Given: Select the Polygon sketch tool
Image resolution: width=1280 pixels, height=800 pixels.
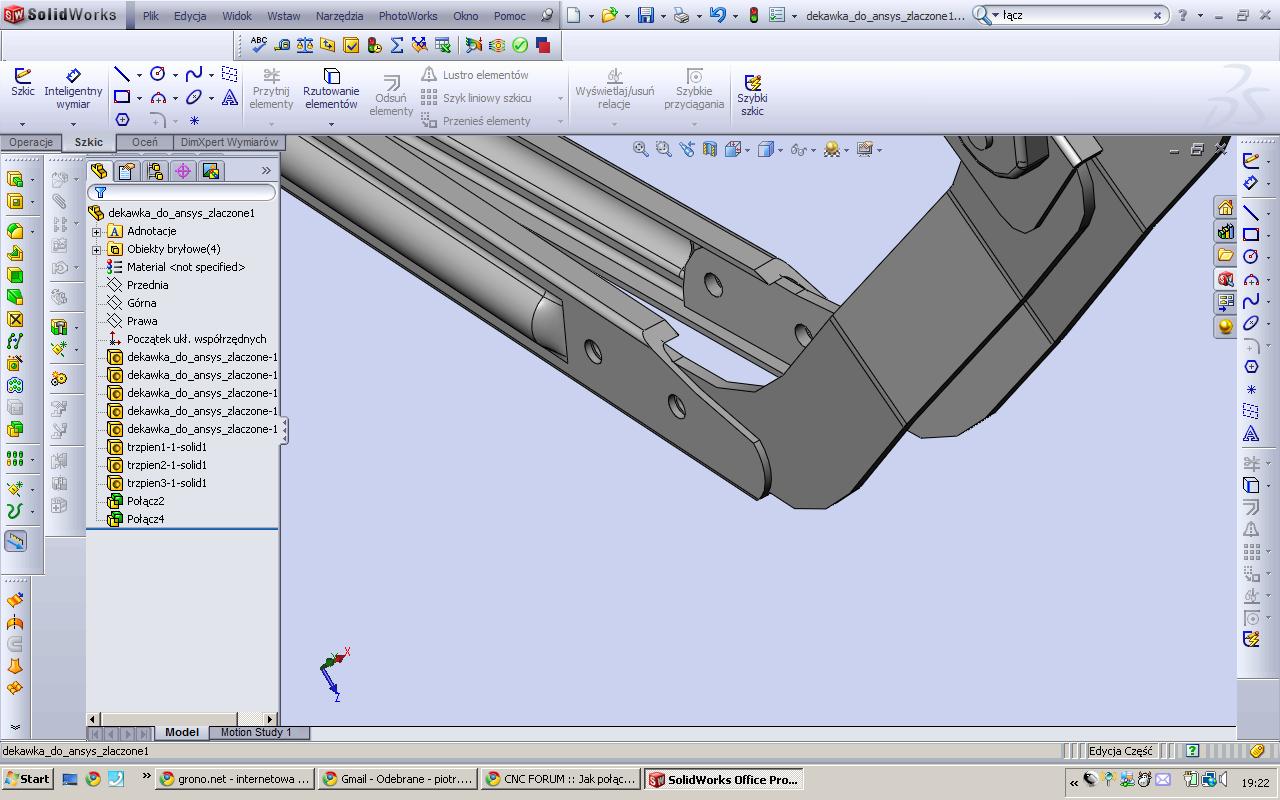Looking at the screenshot, I should coord(122,120).
